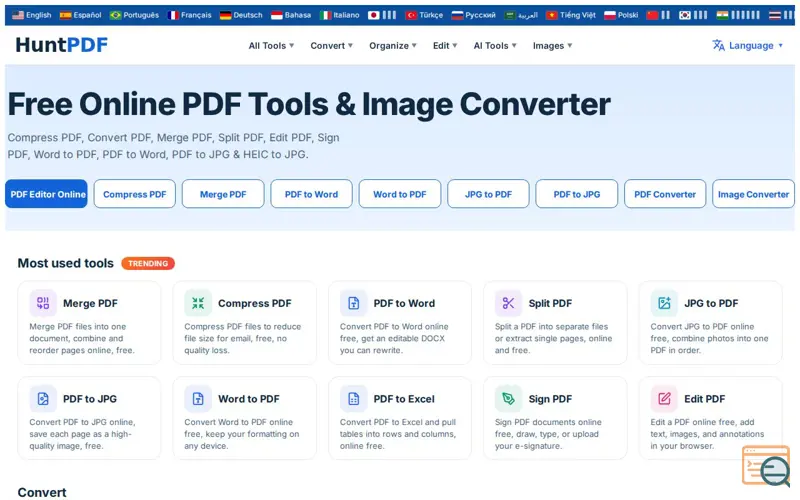Click the Russian flag for Русский
This screenshot has height=500, width=800.
point(457,15)
